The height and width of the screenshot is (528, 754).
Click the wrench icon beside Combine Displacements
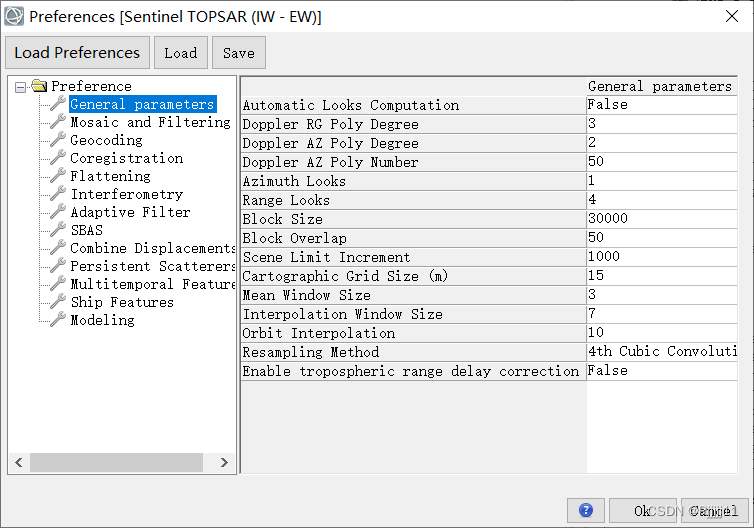[x=58, y=247]
